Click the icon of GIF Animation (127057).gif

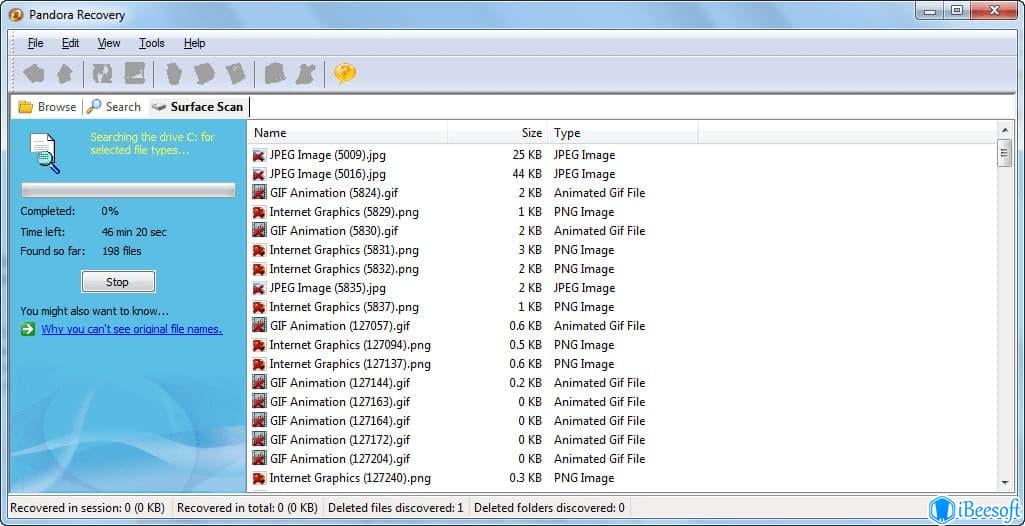click(259, 325)
